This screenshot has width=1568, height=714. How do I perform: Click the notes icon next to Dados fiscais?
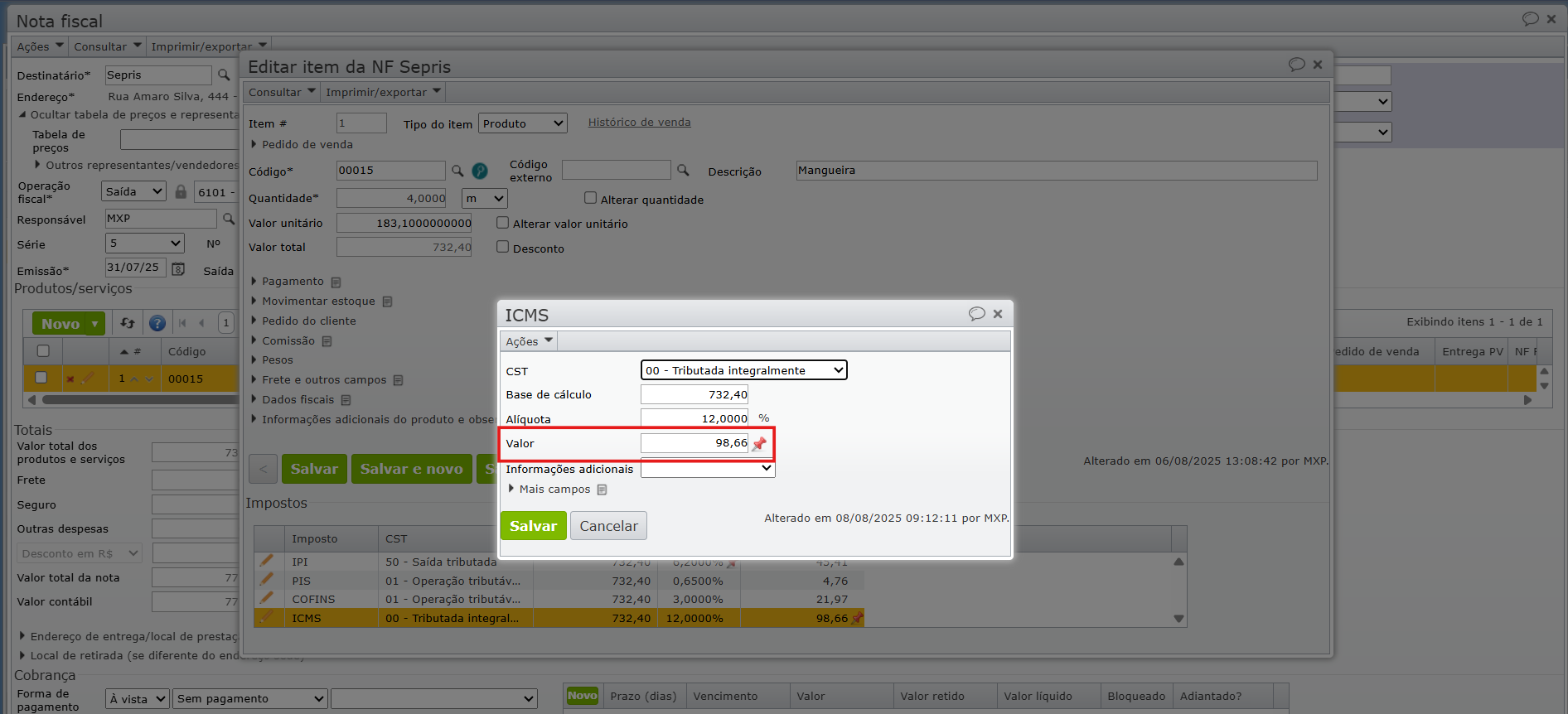[346, 400]
